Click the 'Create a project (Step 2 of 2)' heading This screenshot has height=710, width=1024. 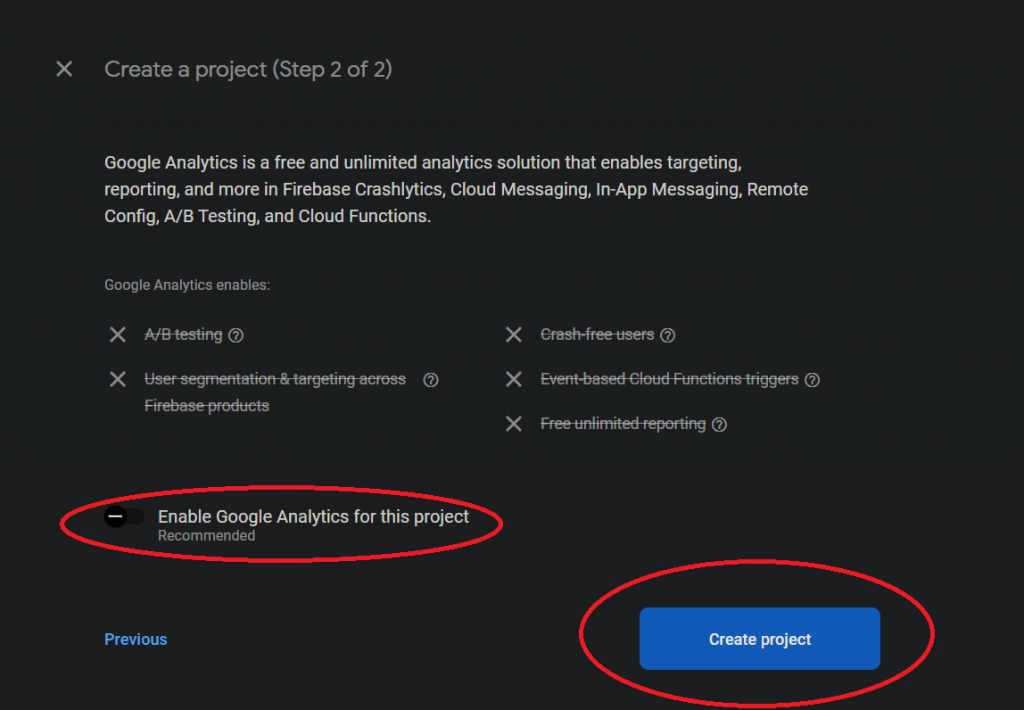tap(248, 69)
